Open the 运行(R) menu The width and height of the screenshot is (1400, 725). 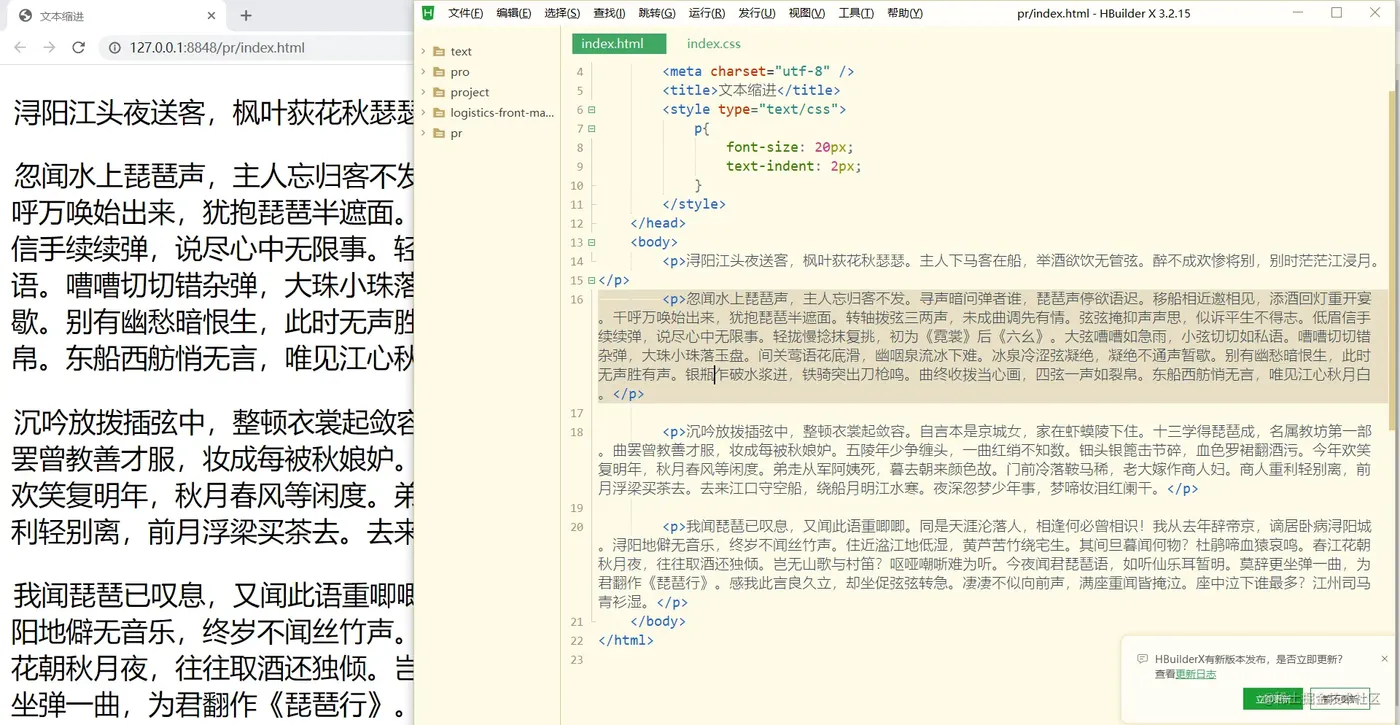coord(707,13)
